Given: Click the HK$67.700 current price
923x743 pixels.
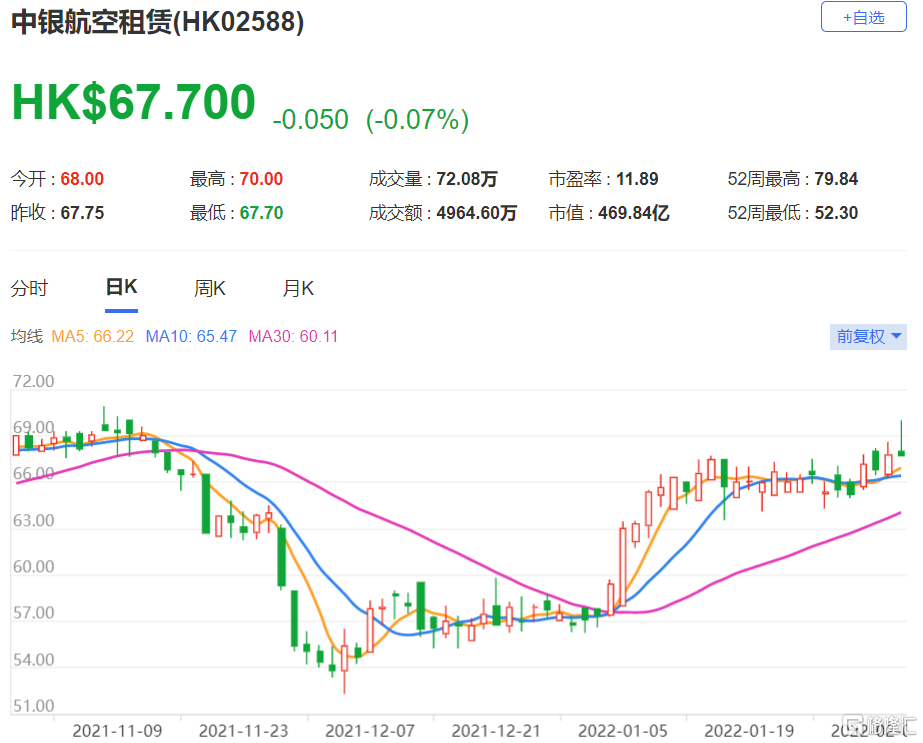Looking at the screenshot, I should (x=133, y=104).
